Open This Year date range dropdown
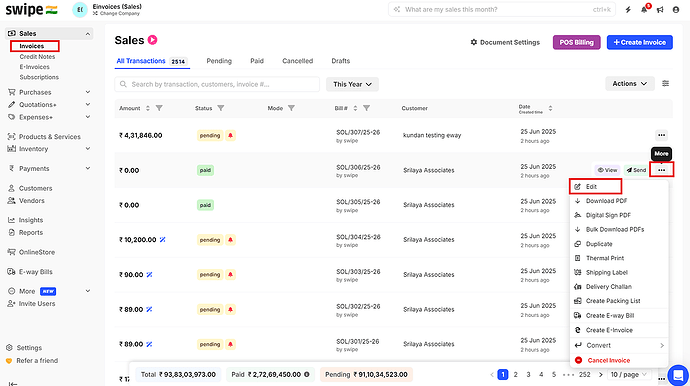Screen dimensions: 690x386 (x=352, y=84)
